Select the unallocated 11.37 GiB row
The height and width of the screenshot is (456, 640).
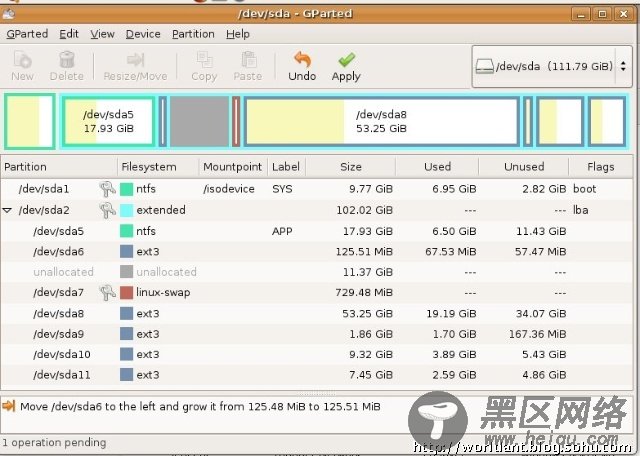pos(317,272)
